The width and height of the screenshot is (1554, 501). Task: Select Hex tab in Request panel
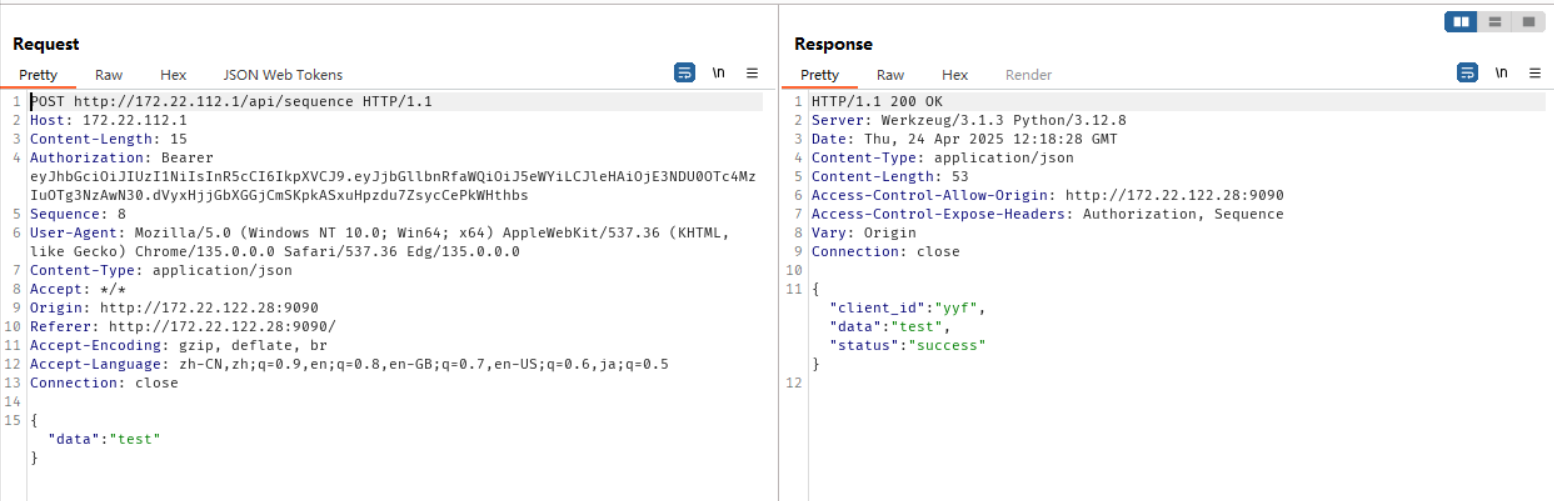click(x=173, y=75)
